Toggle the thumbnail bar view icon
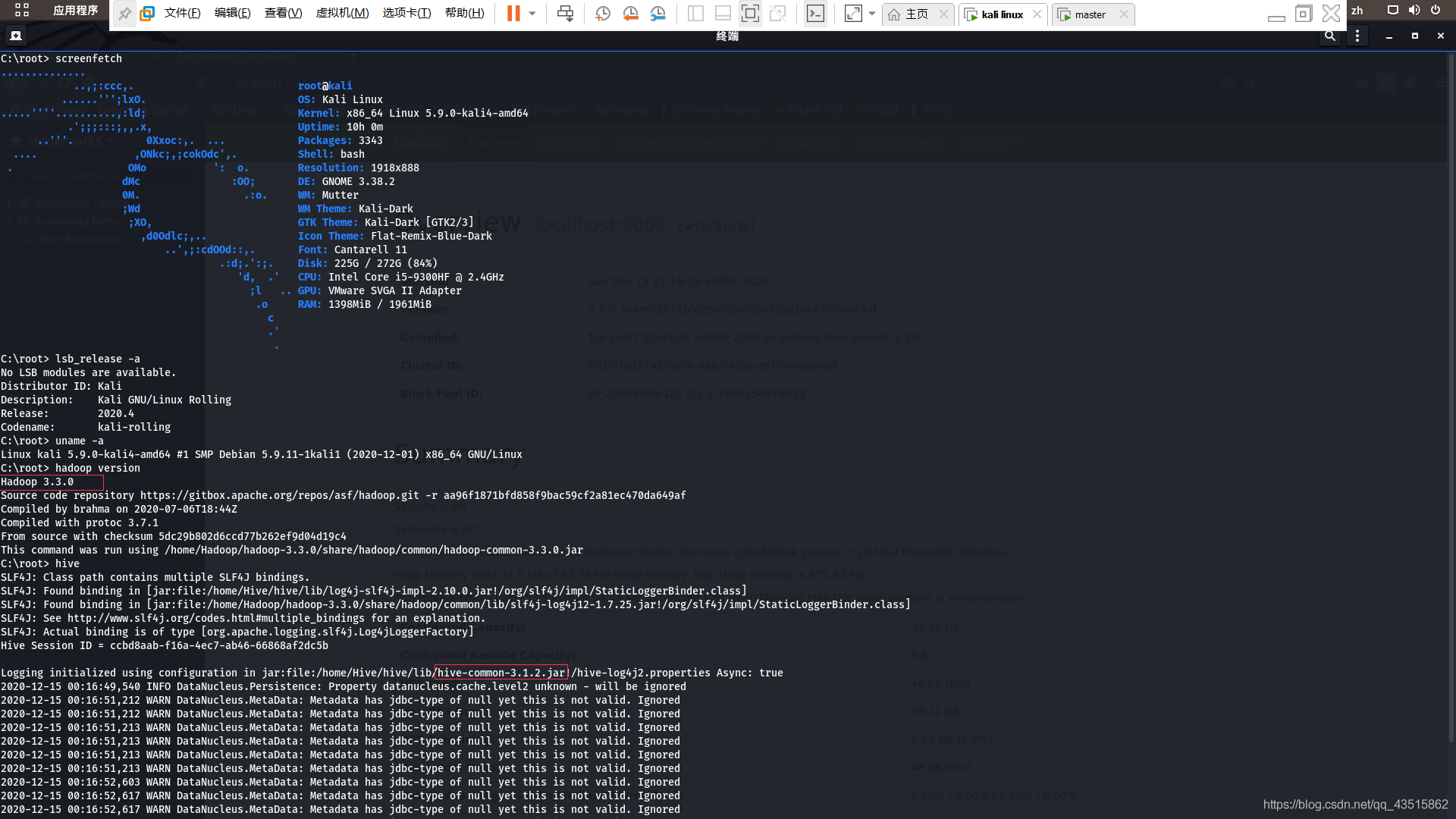1456x819 pixels. [x=723, y=14]
